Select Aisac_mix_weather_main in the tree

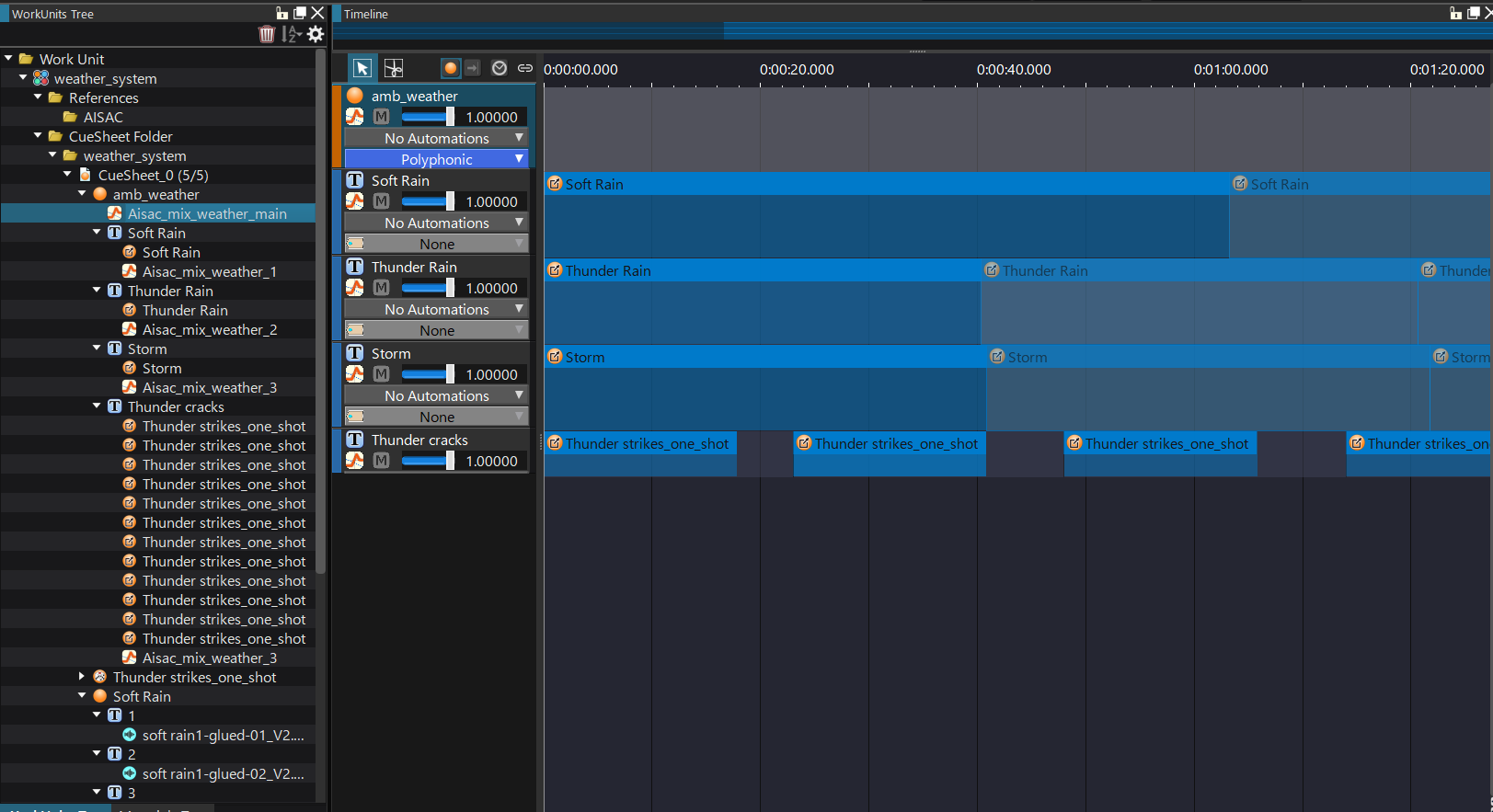click(207, 213)
